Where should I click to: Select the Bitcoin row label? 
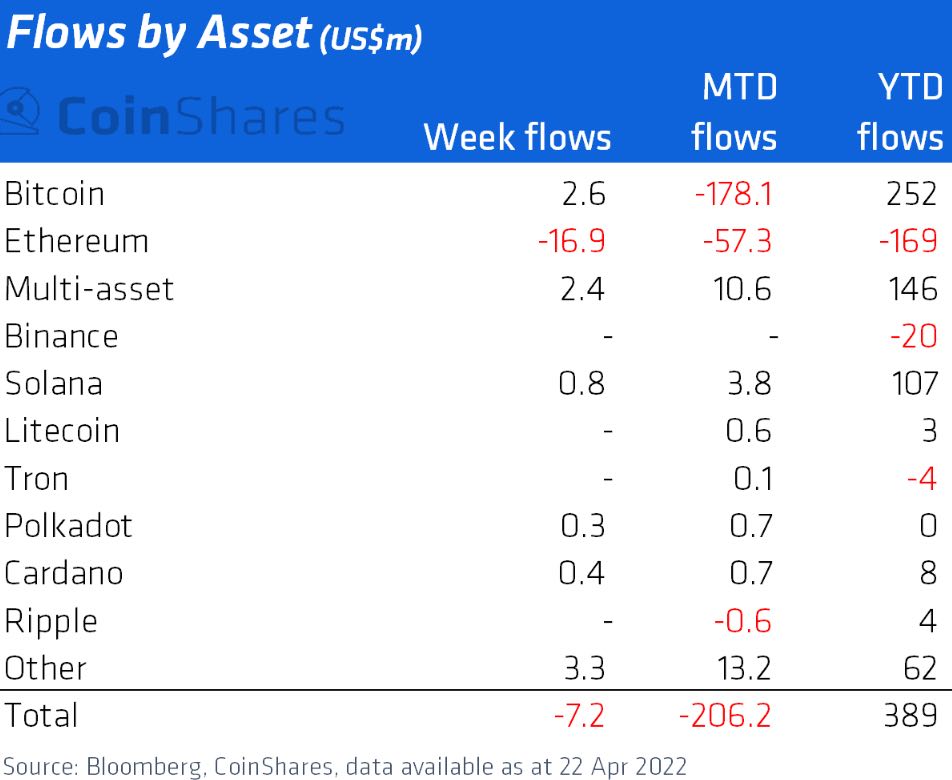[x=55, y=194]
